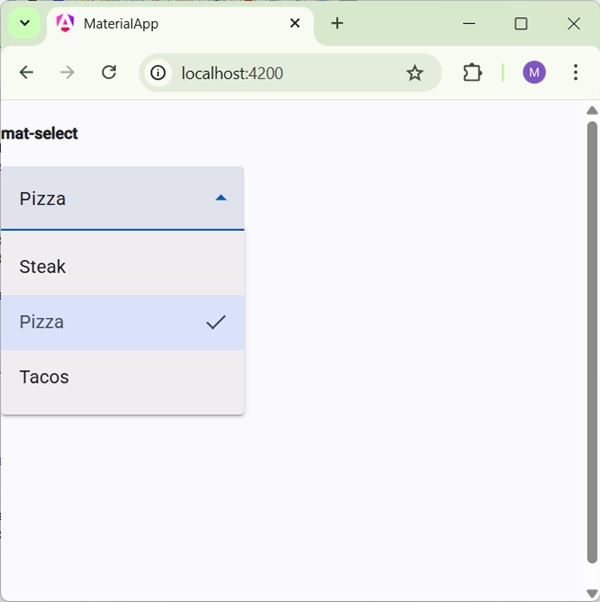Click the browser back arrow

pyautogui.click(x=27, y=72)
